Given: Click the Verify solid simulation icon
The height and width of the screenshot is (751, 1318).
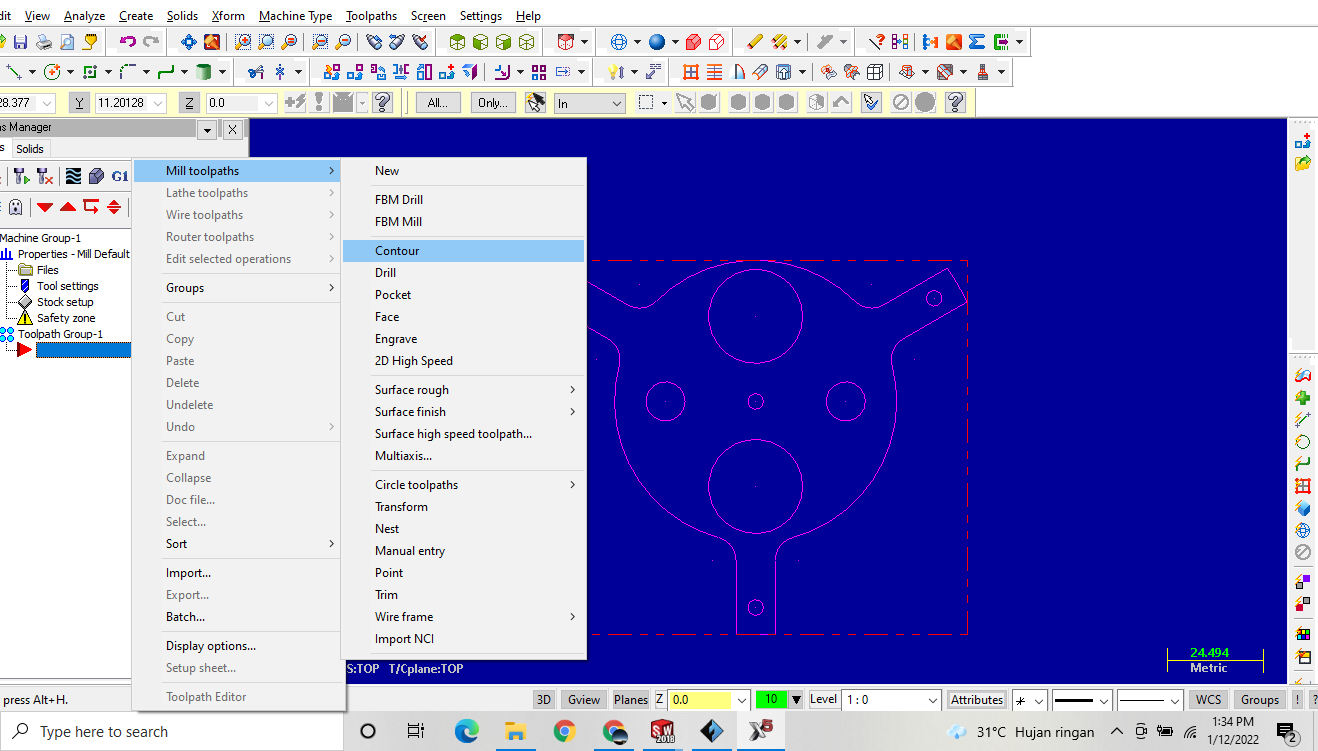Looking at the screenshot, I should pyautogui.click(x=97, y=176).
